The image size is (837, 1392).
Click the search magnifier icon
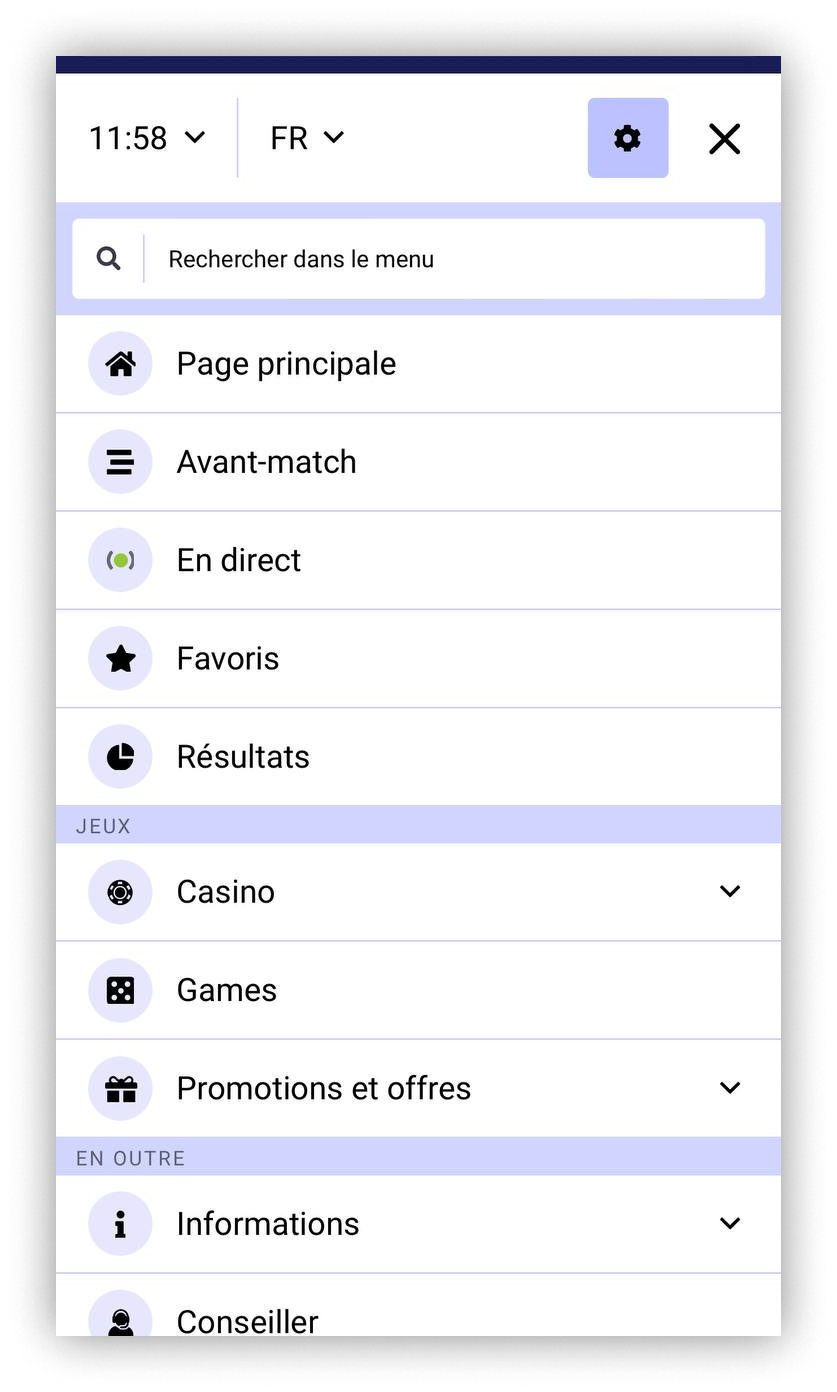click(109, 258)
